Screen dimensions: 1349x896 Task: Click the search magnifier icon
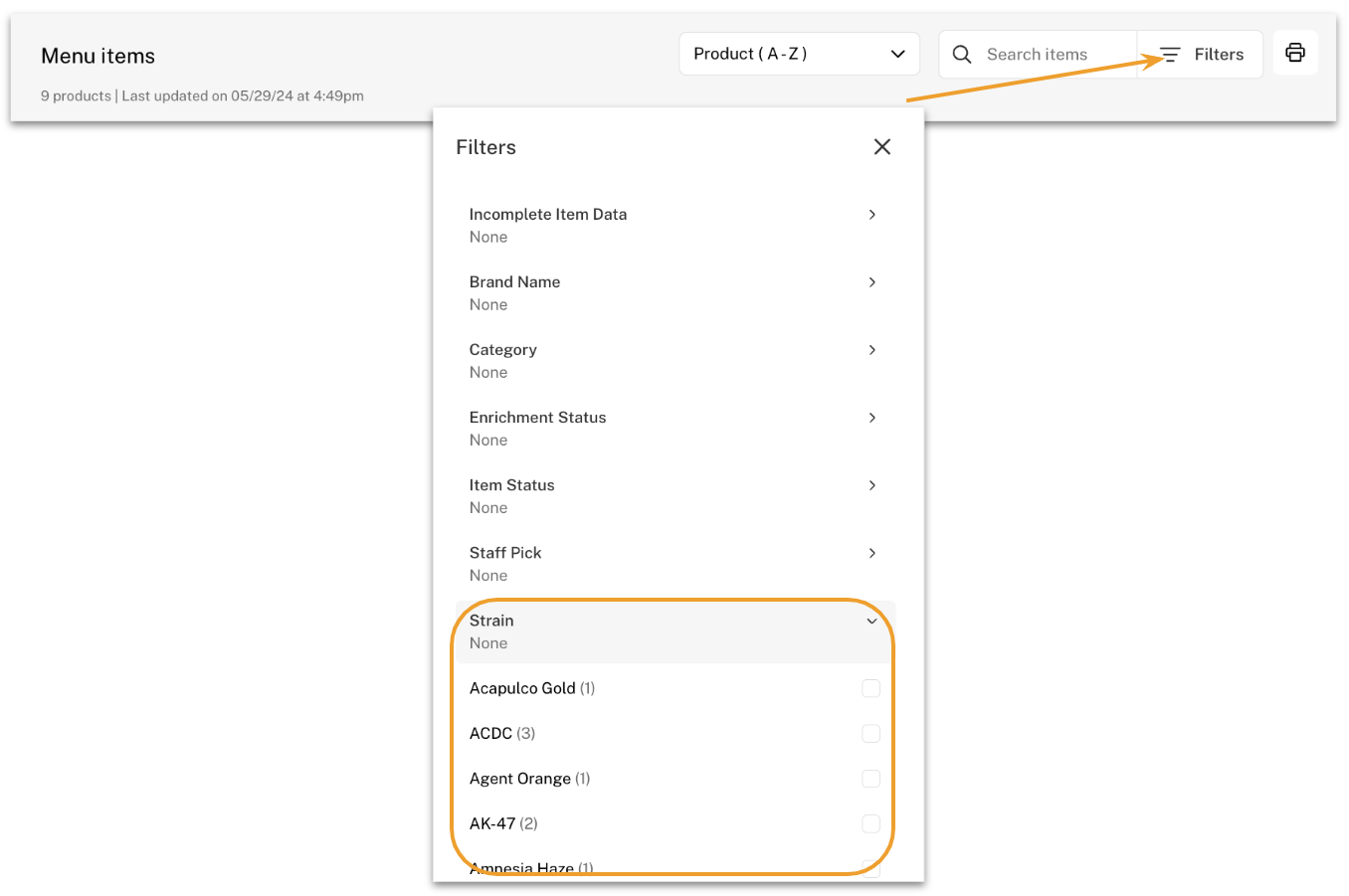[x=962, y=55]
